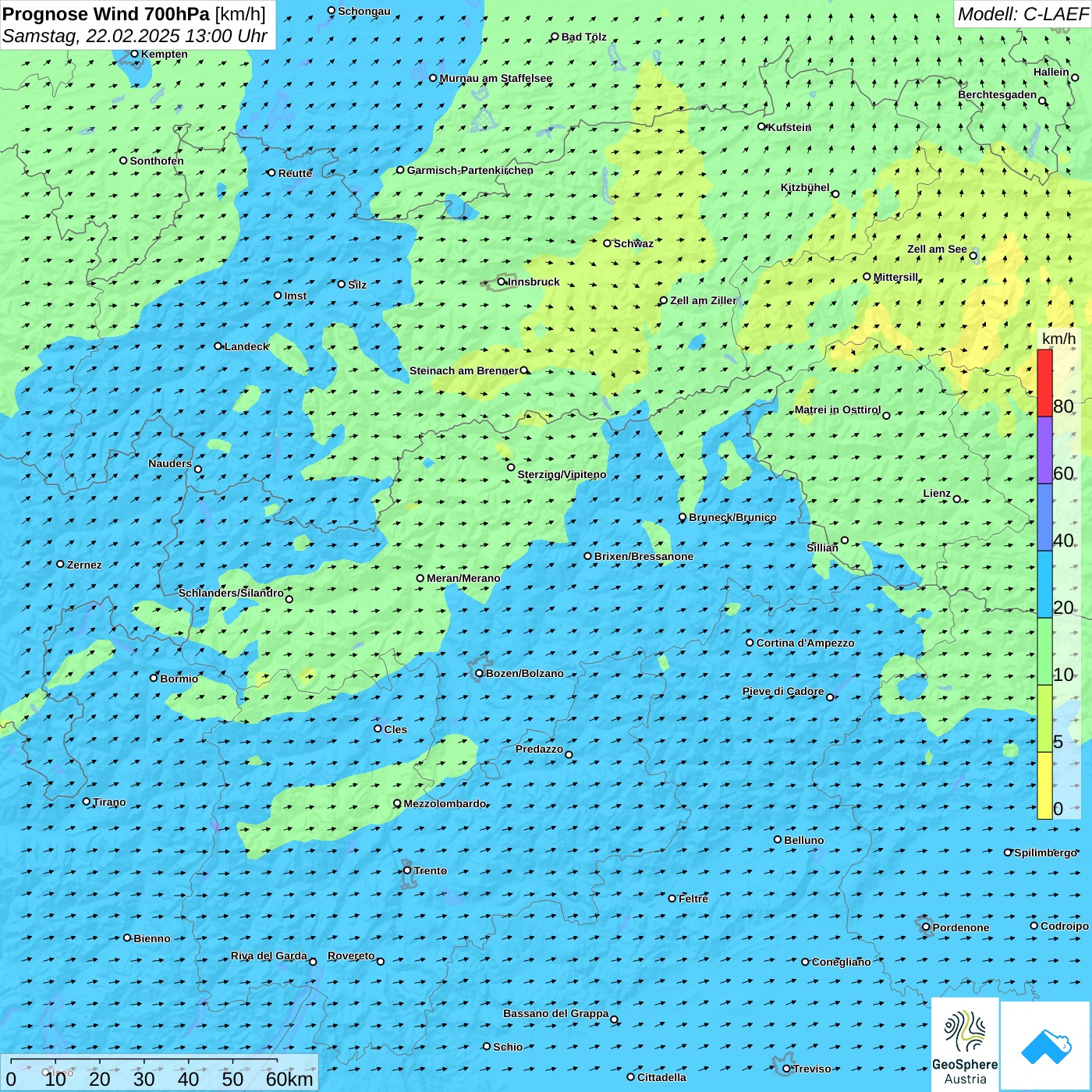Click the GeoSphere Austria logo
Image resolution: width=1092 pixels, height=1092 pixels.
pos(965,1045)
